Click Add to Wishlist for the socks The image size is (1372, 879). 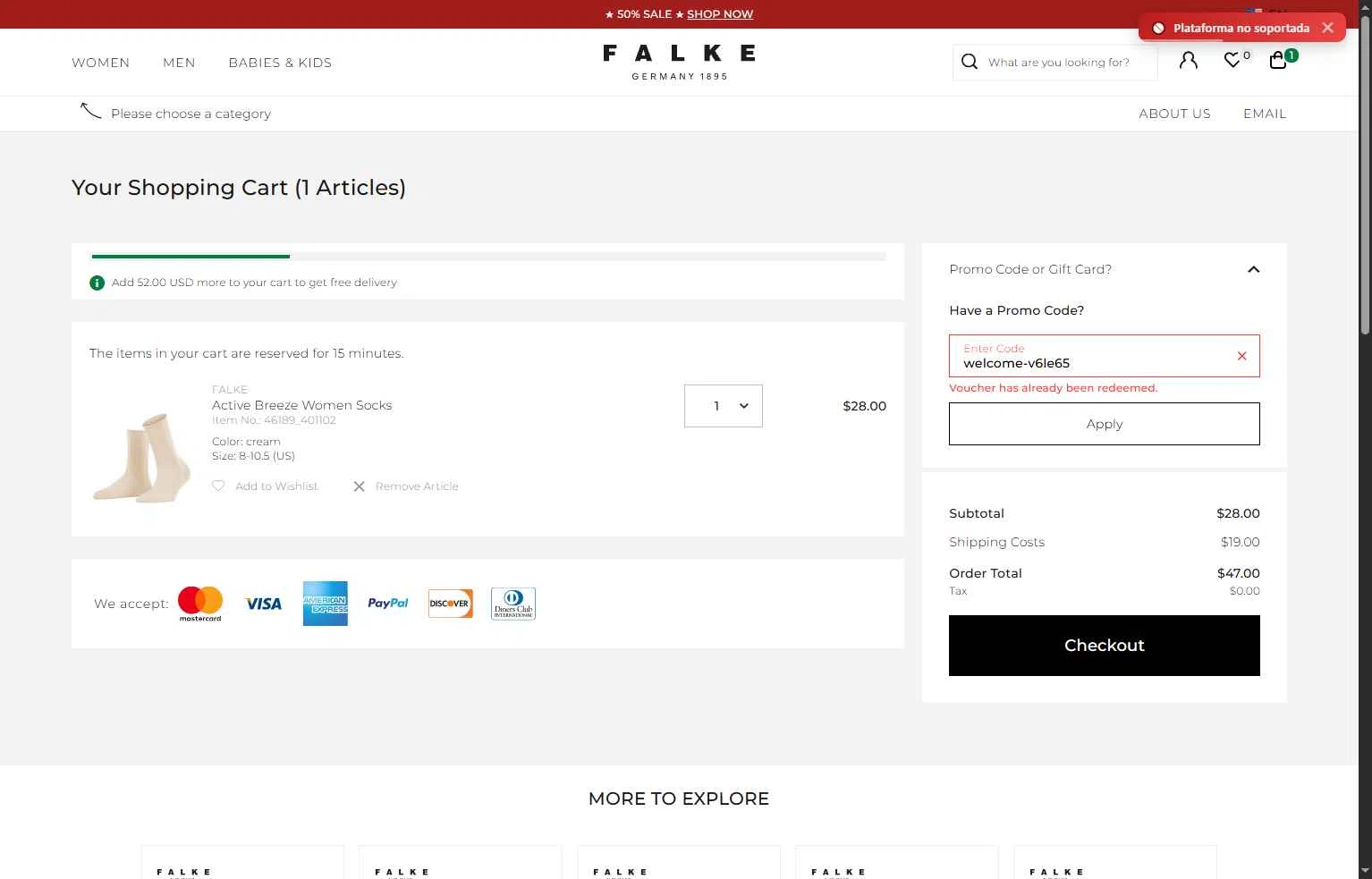276,486
